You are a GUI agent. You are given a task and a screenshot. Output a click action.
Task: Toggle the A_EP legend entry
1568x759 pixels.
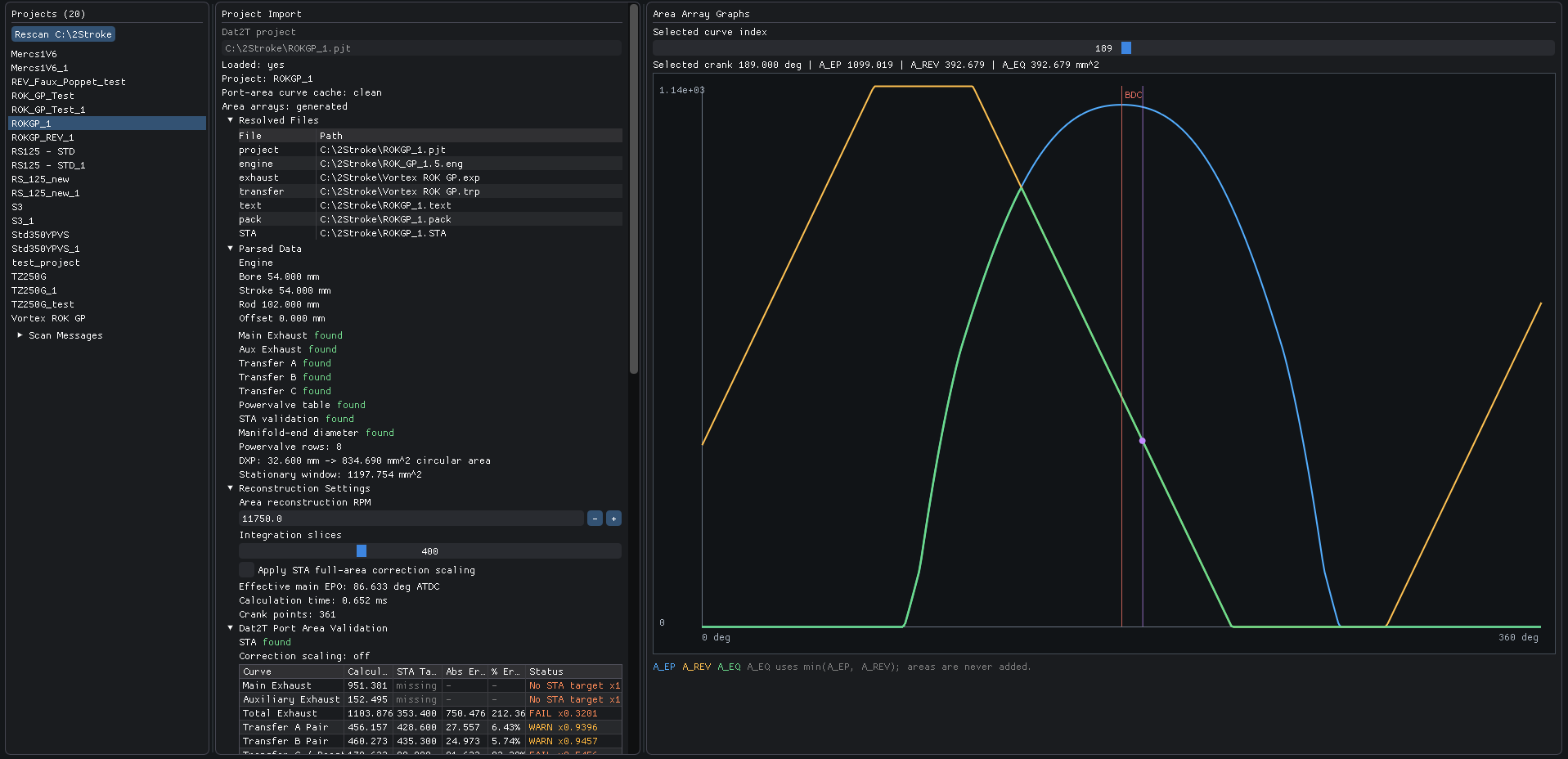(664, 667)
